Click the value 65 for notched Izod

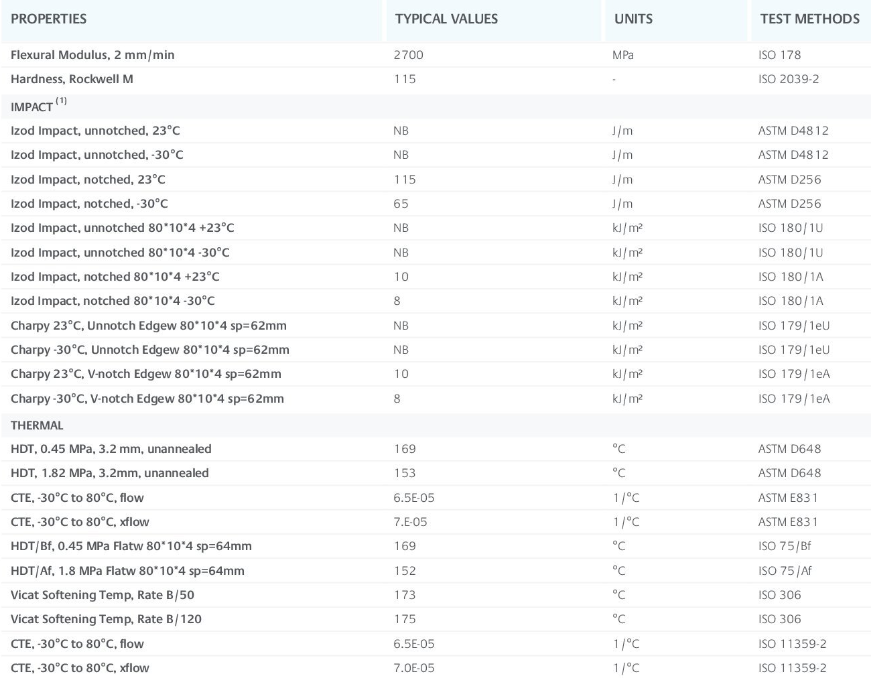tap(402, 203)
